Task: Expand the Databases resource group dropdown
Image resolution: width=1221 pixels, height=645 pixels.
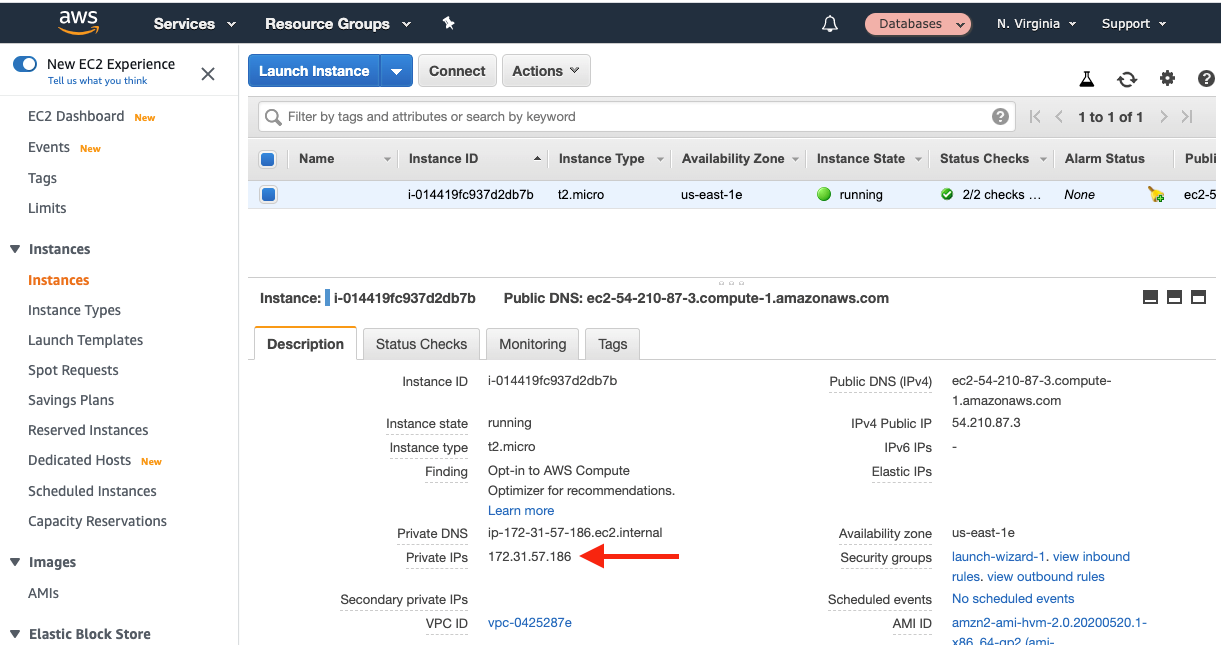Action: point(917,22)
